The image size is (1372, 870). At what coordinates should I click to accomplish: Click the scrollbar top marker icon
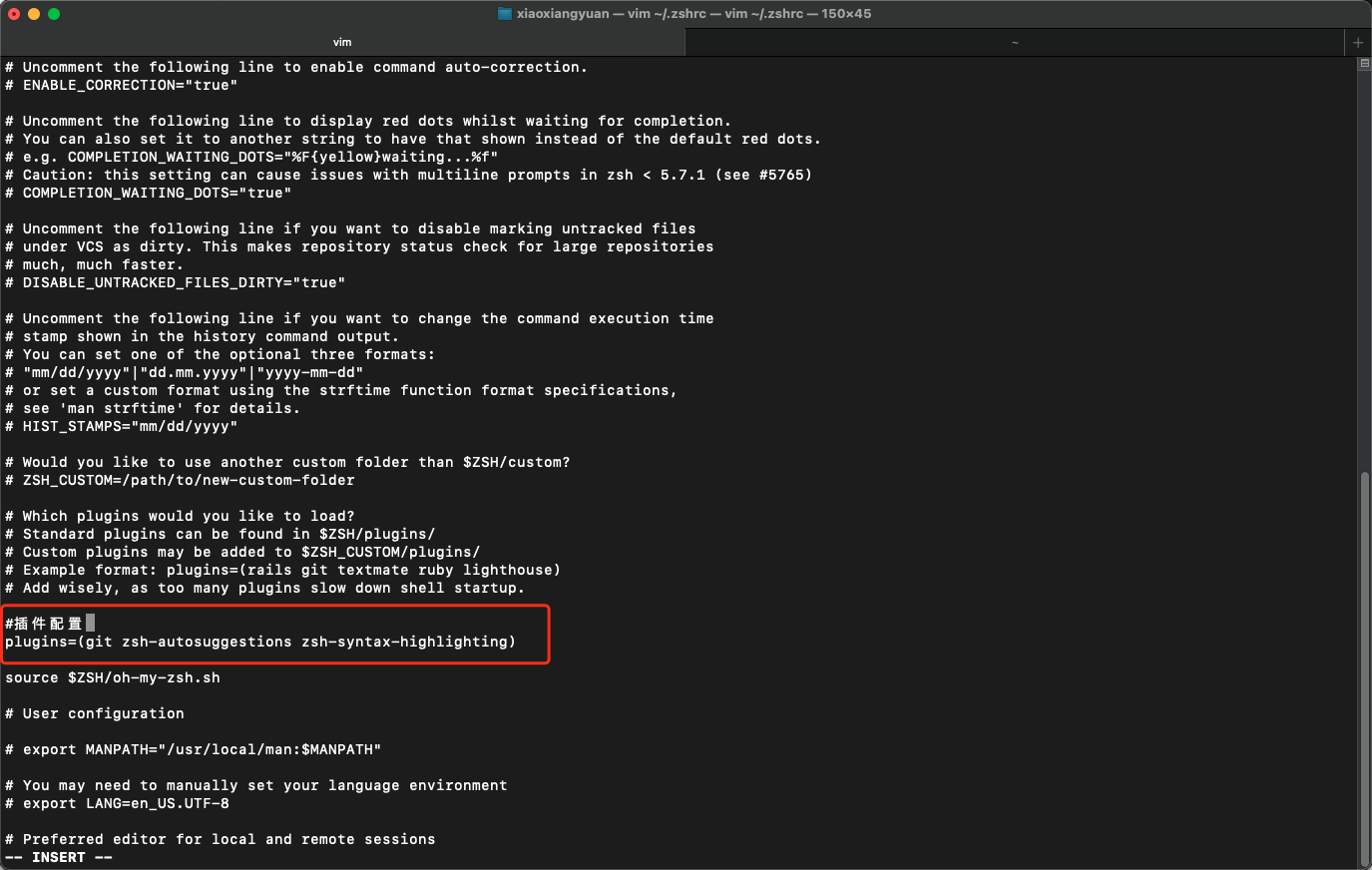tap(1364, 64)
